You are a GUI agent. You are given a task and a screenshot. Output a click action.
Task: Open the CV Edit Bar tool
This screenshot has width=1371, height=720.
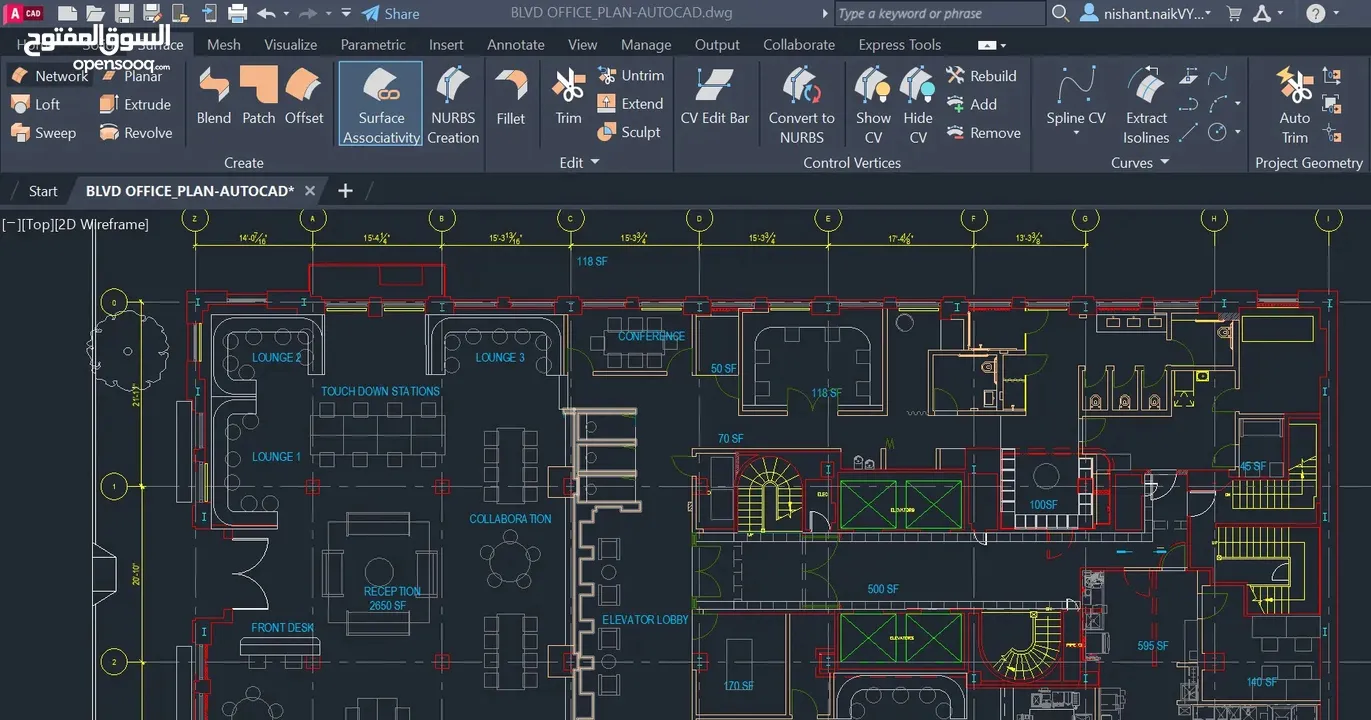(x=715, y=96)
